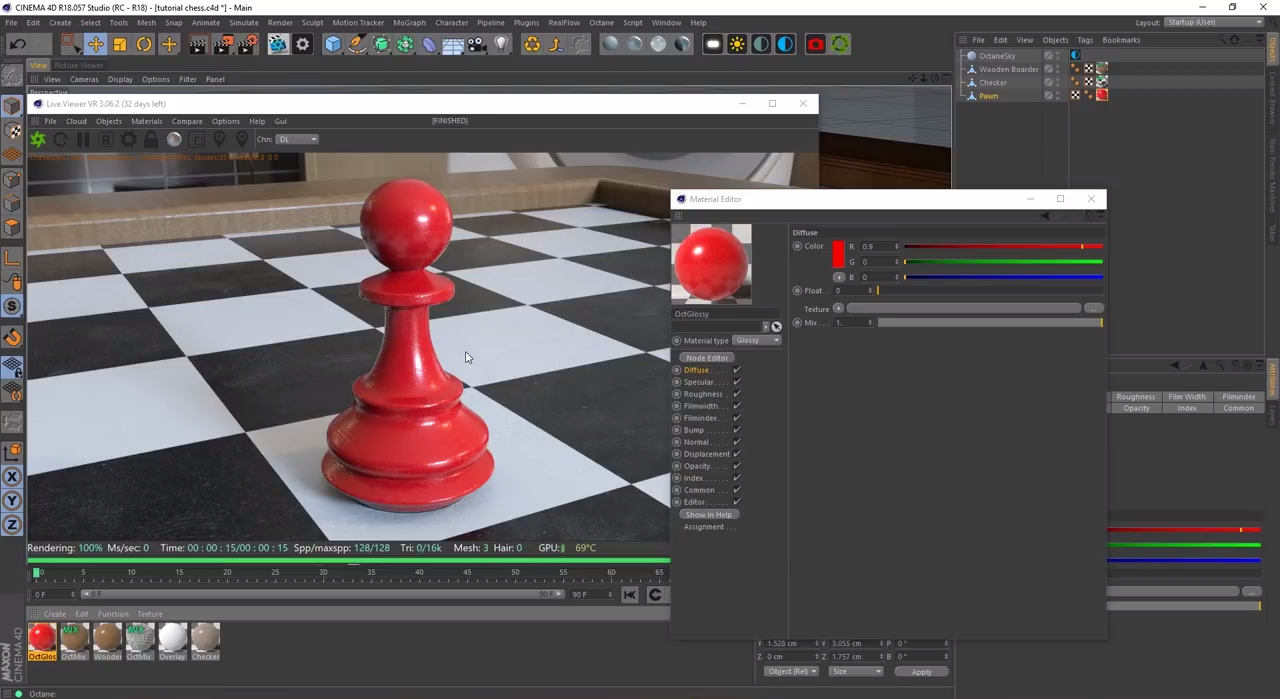The image size is (1280, 699).
Task: Click the red Octane toolbar icon
Action: [x=816, y=44]
